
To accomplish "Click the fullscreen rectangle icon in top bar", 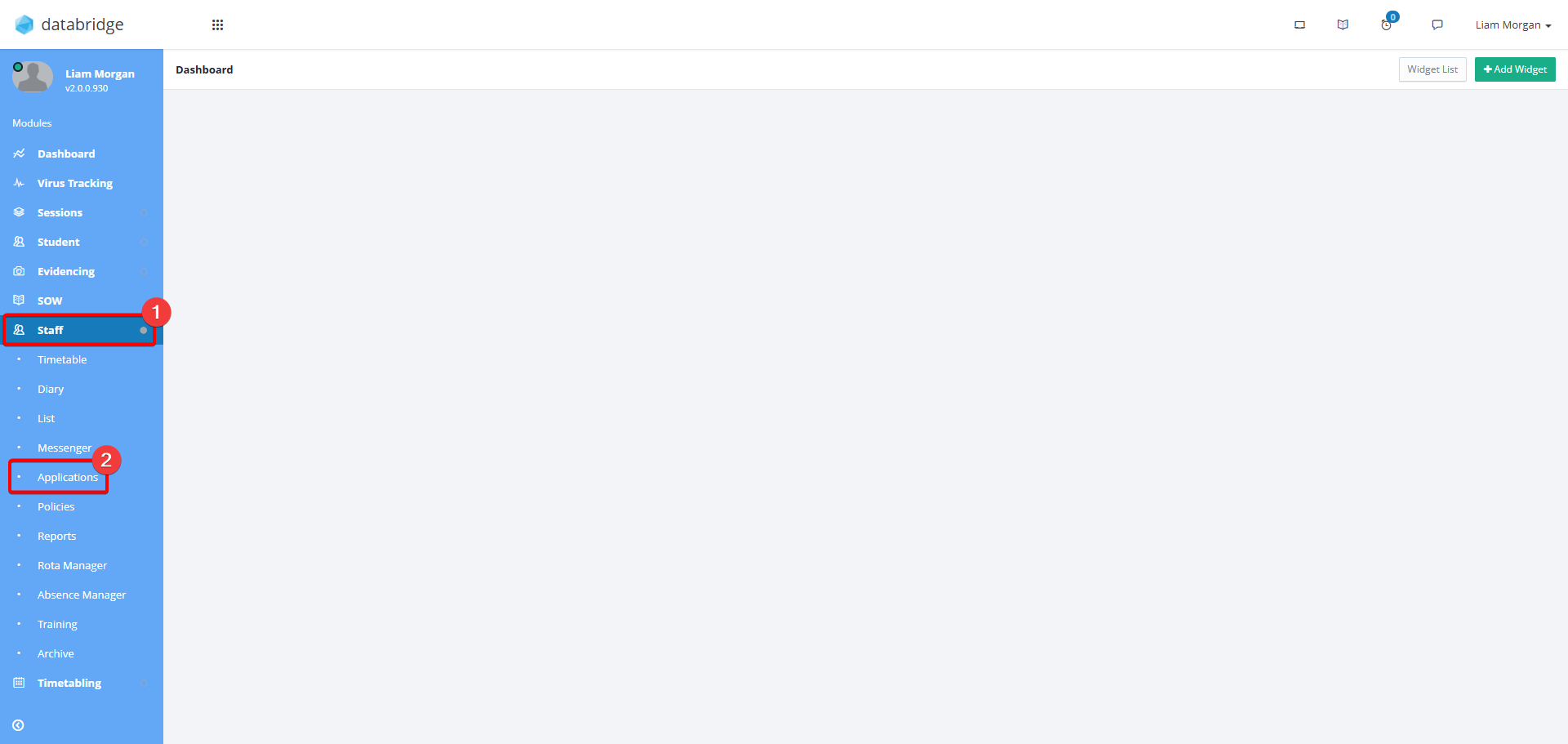I will 1299,25.
